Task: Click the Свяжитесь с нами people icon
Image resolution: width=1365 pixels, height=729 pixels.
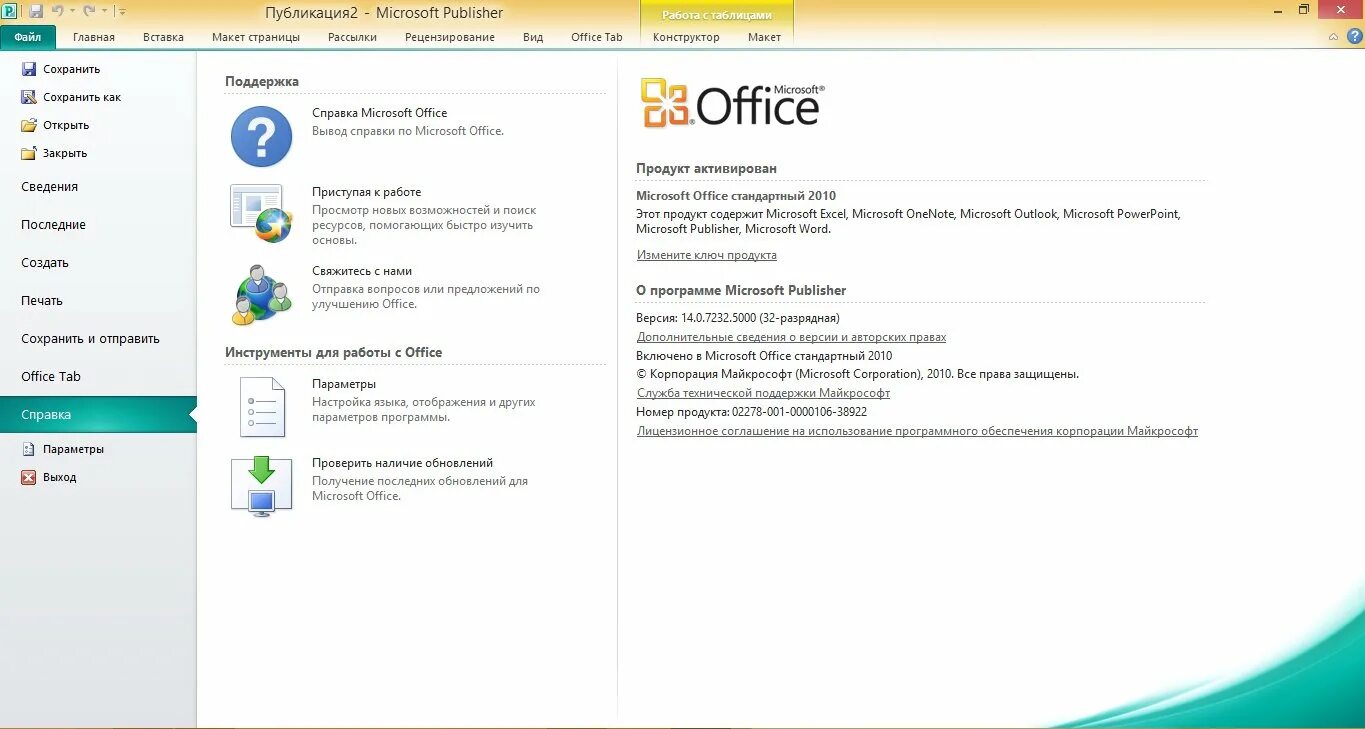Action: [x=261, y=295]
